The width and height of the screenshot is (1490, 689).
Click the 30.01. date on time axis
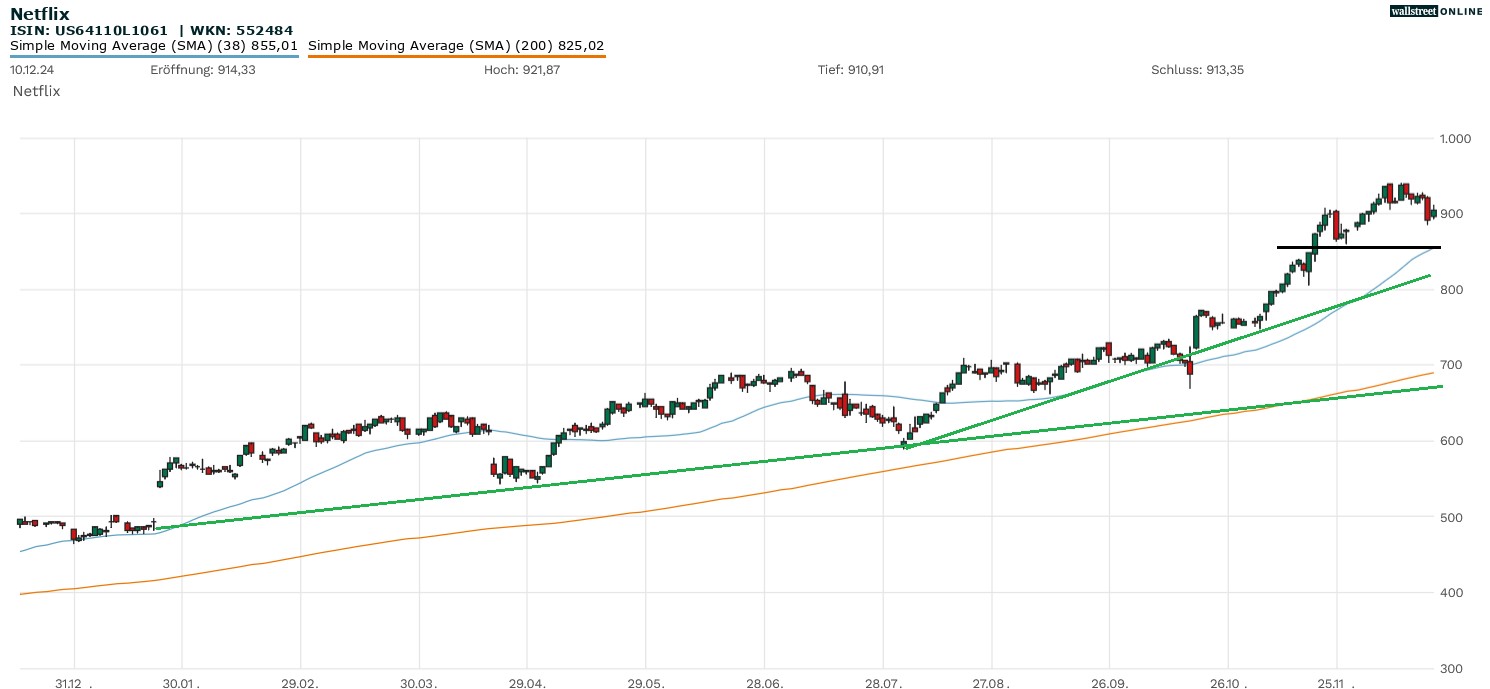(181, 684)
